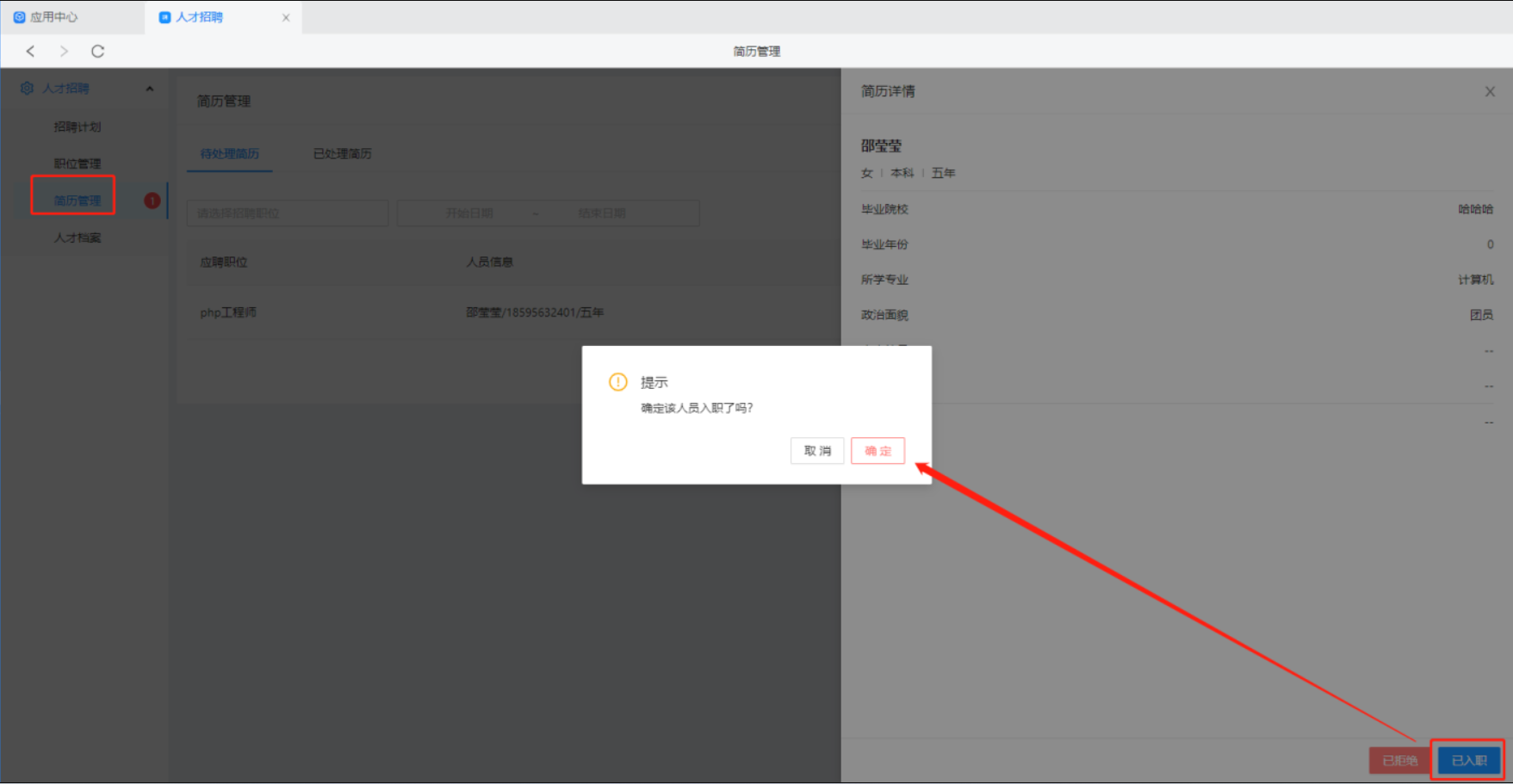Open the 请选择招聘职位 dropdown
Image resolution: width=1513 pixels, height=784 pixels.
pyautogui.click(x=288, y=213)
